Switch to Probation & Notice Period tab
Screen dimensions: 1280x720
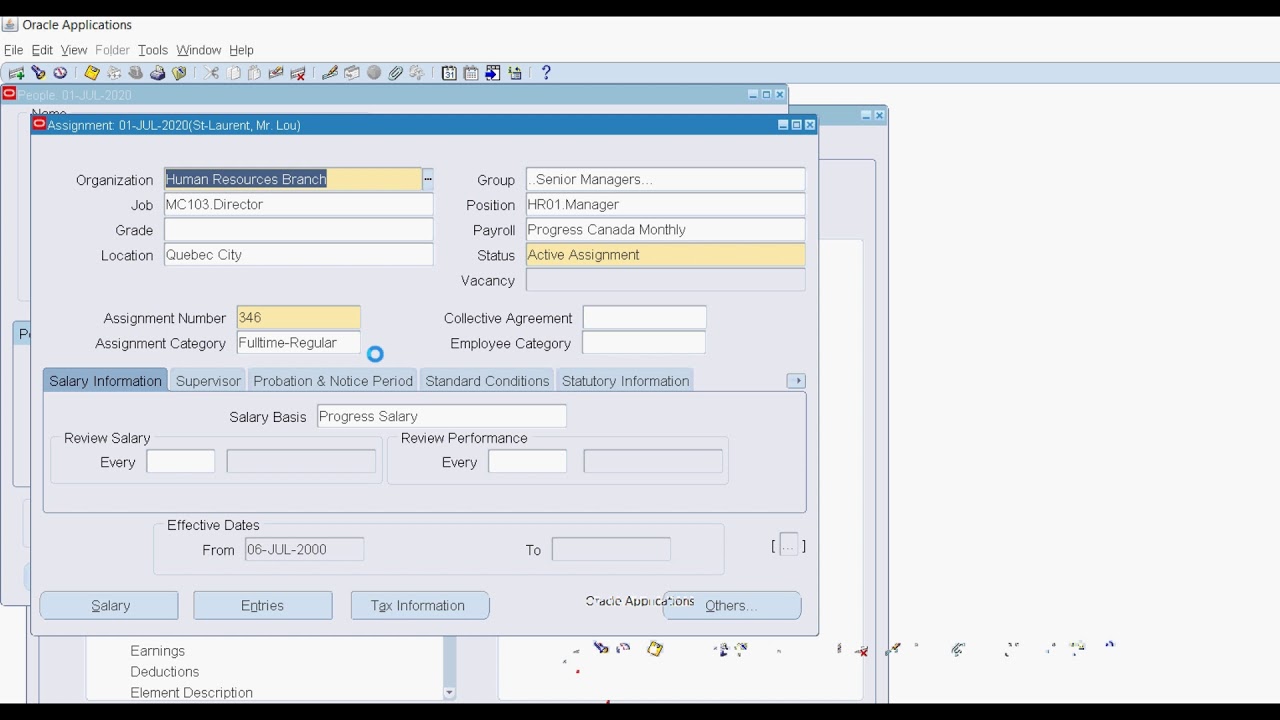333,381
